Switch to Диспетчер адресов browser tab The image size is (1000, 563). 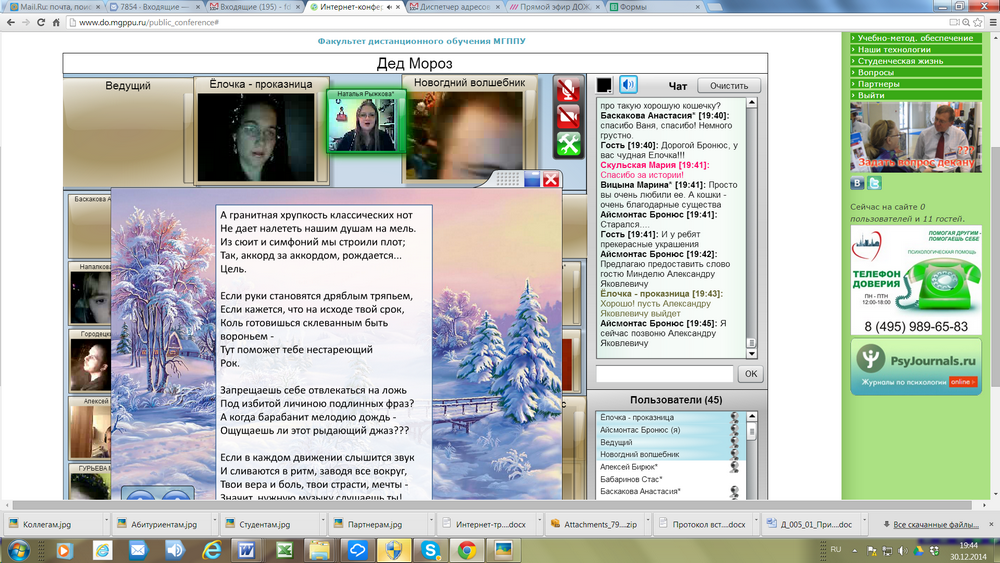[454, 6]
